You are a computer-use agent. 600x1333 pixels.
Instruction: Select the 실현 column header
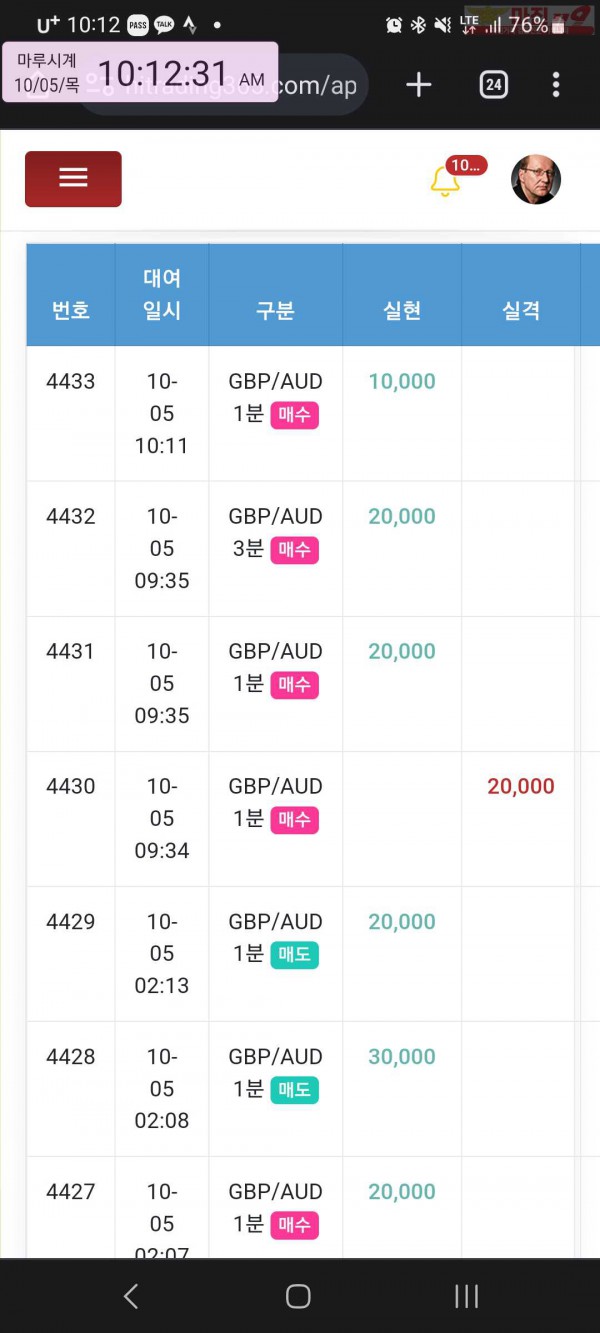point(402,310)
